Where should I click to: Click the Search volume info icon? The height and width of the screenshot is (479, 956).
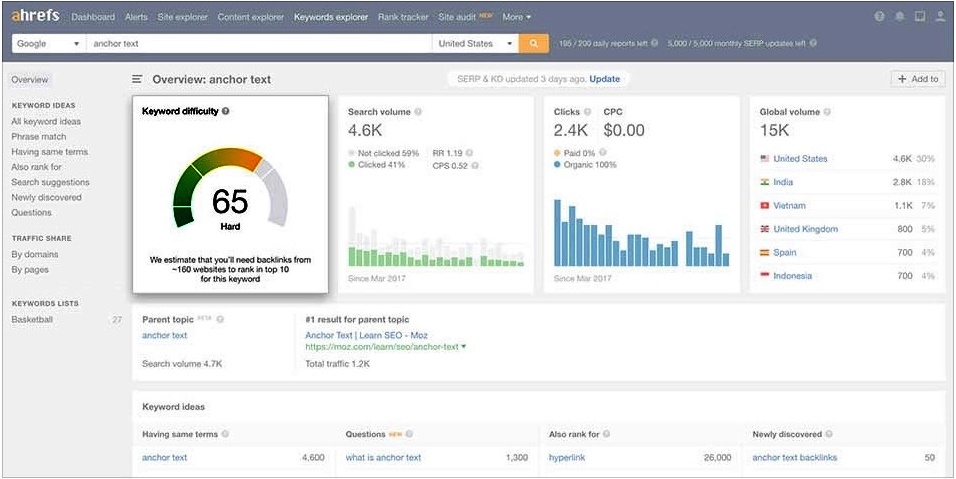(x=418, y=112)
